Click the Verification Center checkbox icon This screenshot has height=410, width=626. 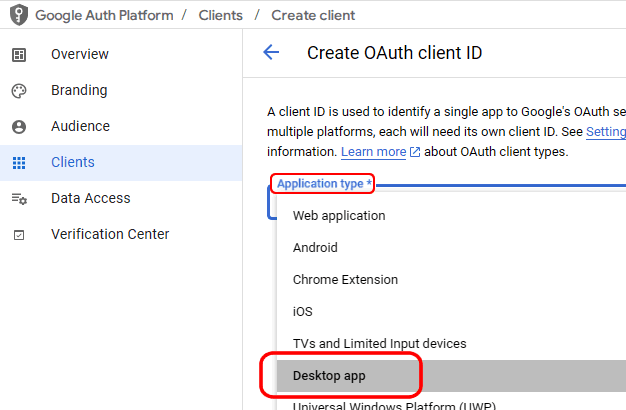tap(19, 235)
